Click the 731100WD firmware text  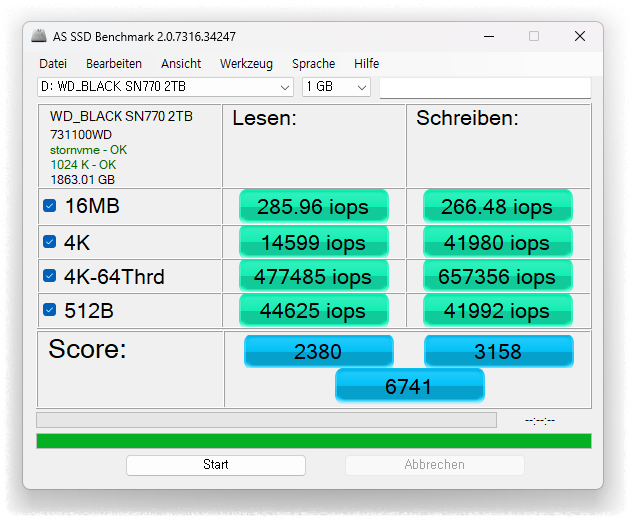(81, 135)
